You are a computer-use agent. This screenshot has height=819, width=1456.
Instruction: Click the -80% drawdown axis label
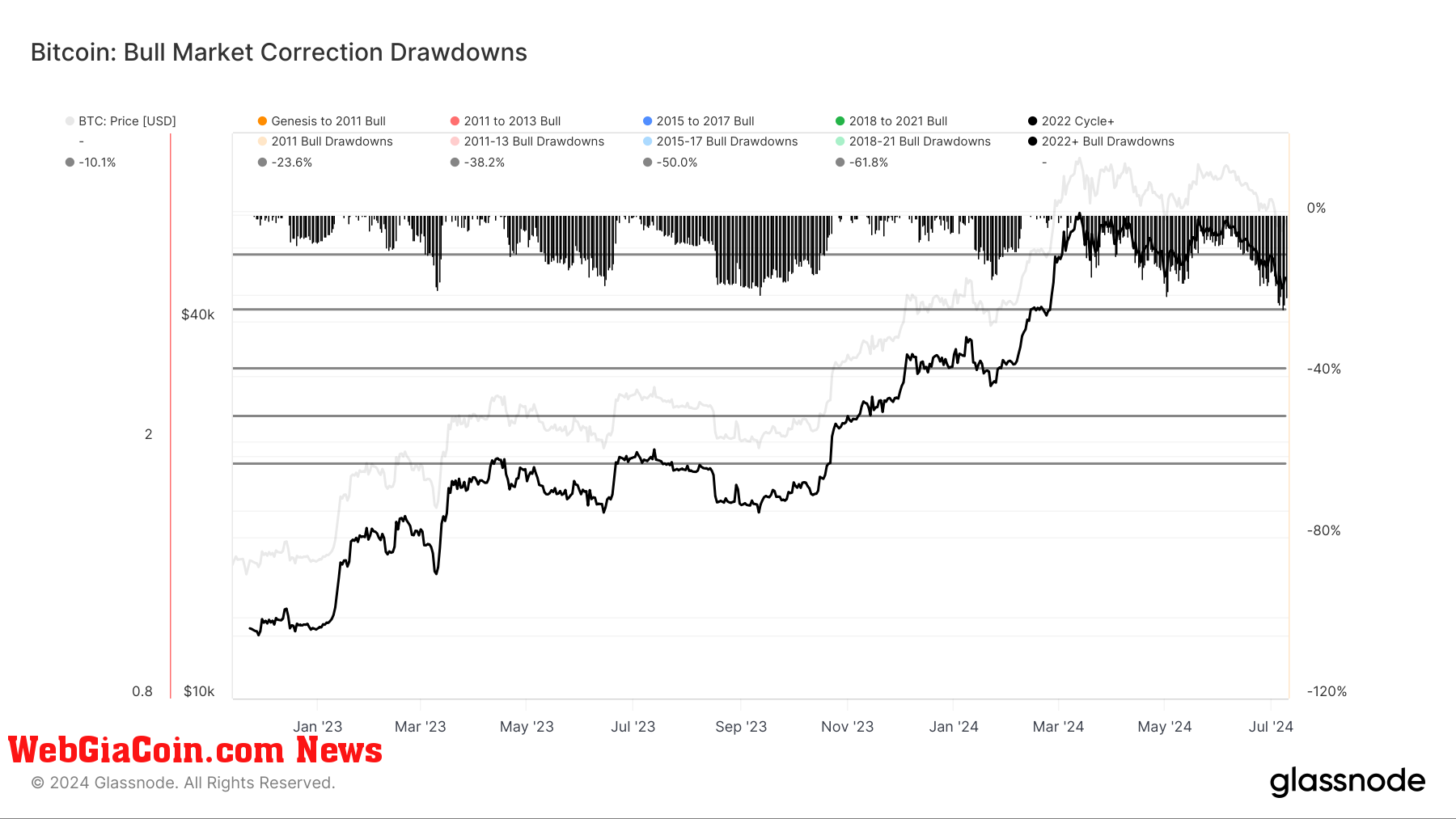point(1324,530)
